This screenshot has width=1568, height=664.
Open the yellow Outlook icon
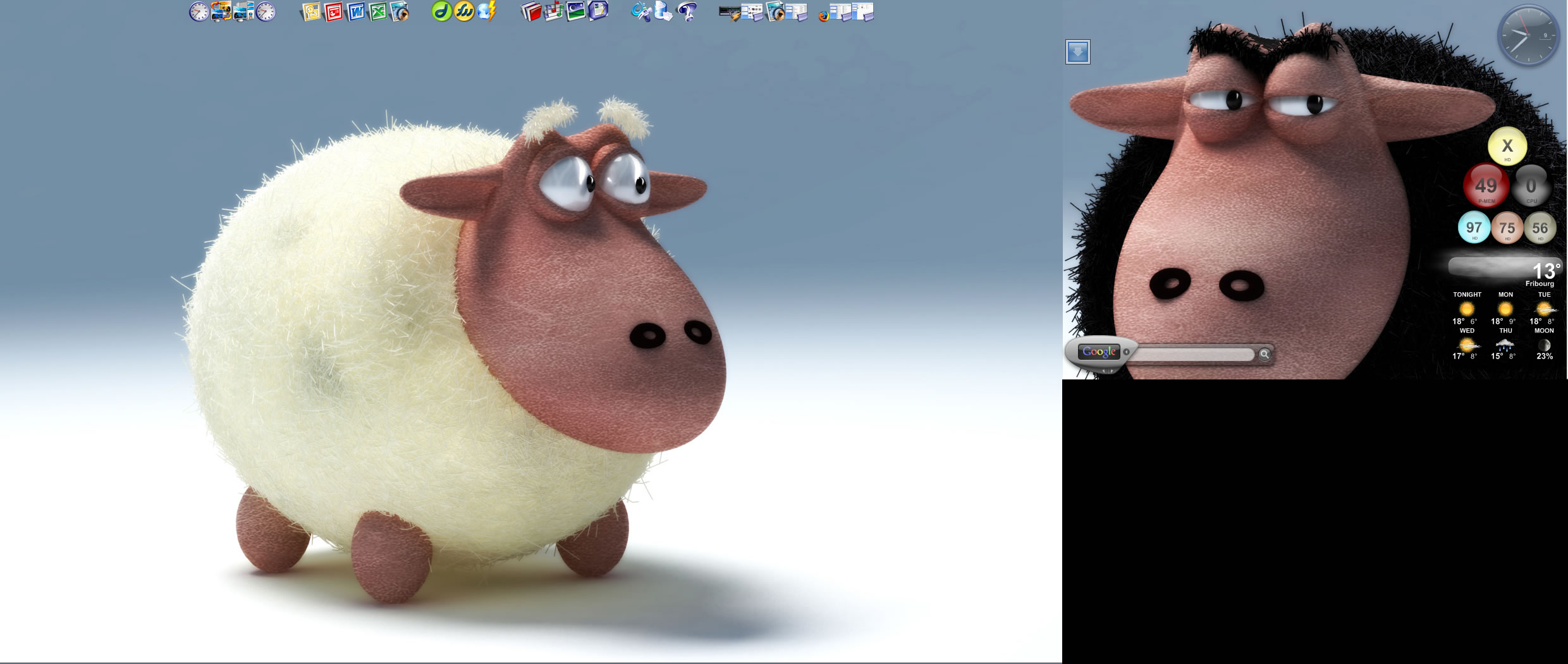pos(311,11)
